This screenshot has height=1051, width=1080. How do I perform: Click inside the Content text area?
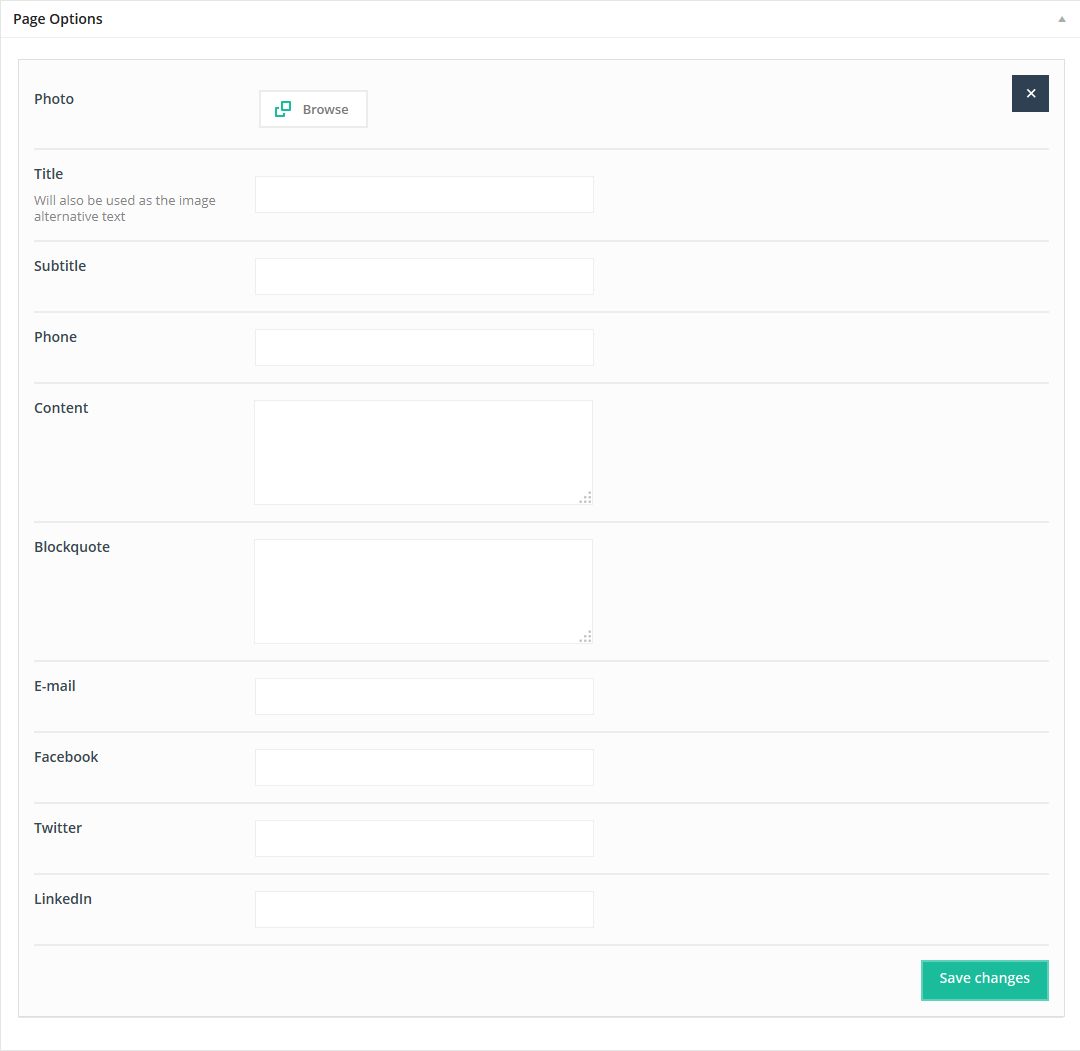(423, 452)
